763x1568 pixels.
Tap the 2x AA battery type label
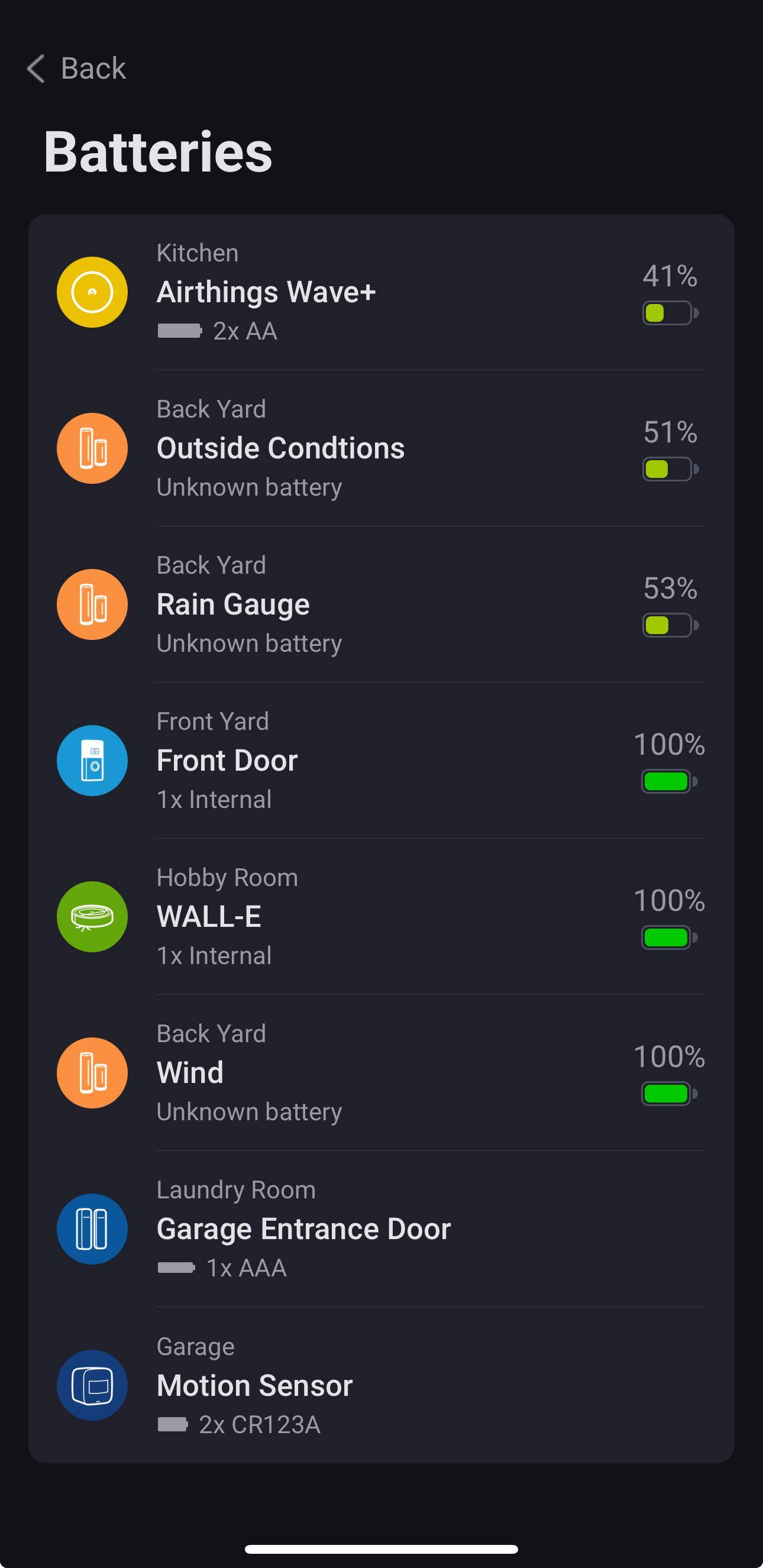tap(245, 331)
